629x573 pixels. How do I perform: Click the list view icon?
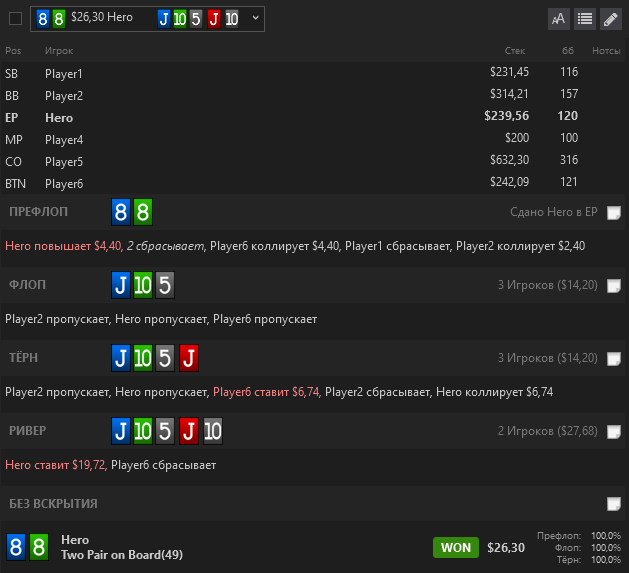[x=585, y=19]
